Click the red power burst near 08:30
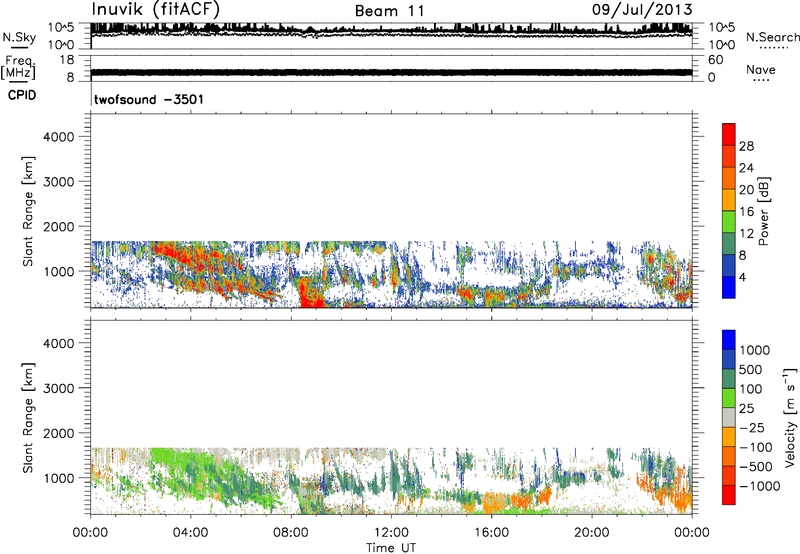The width and height of the screenshot is (800, 554). click(310, 293)
